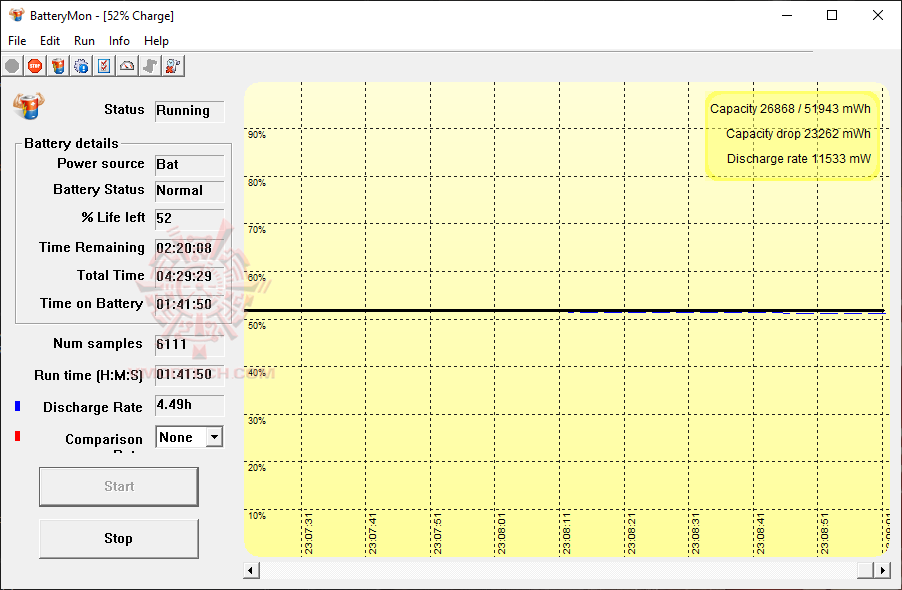Open the Info menu
902x590 pixels.
click(x=119, y=41)
